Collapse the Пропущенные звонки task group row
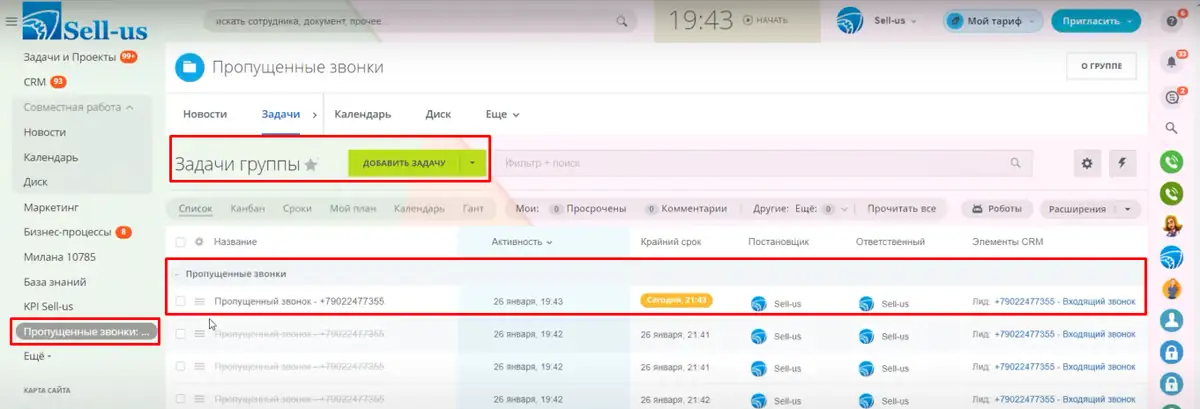 click(176, 274)
